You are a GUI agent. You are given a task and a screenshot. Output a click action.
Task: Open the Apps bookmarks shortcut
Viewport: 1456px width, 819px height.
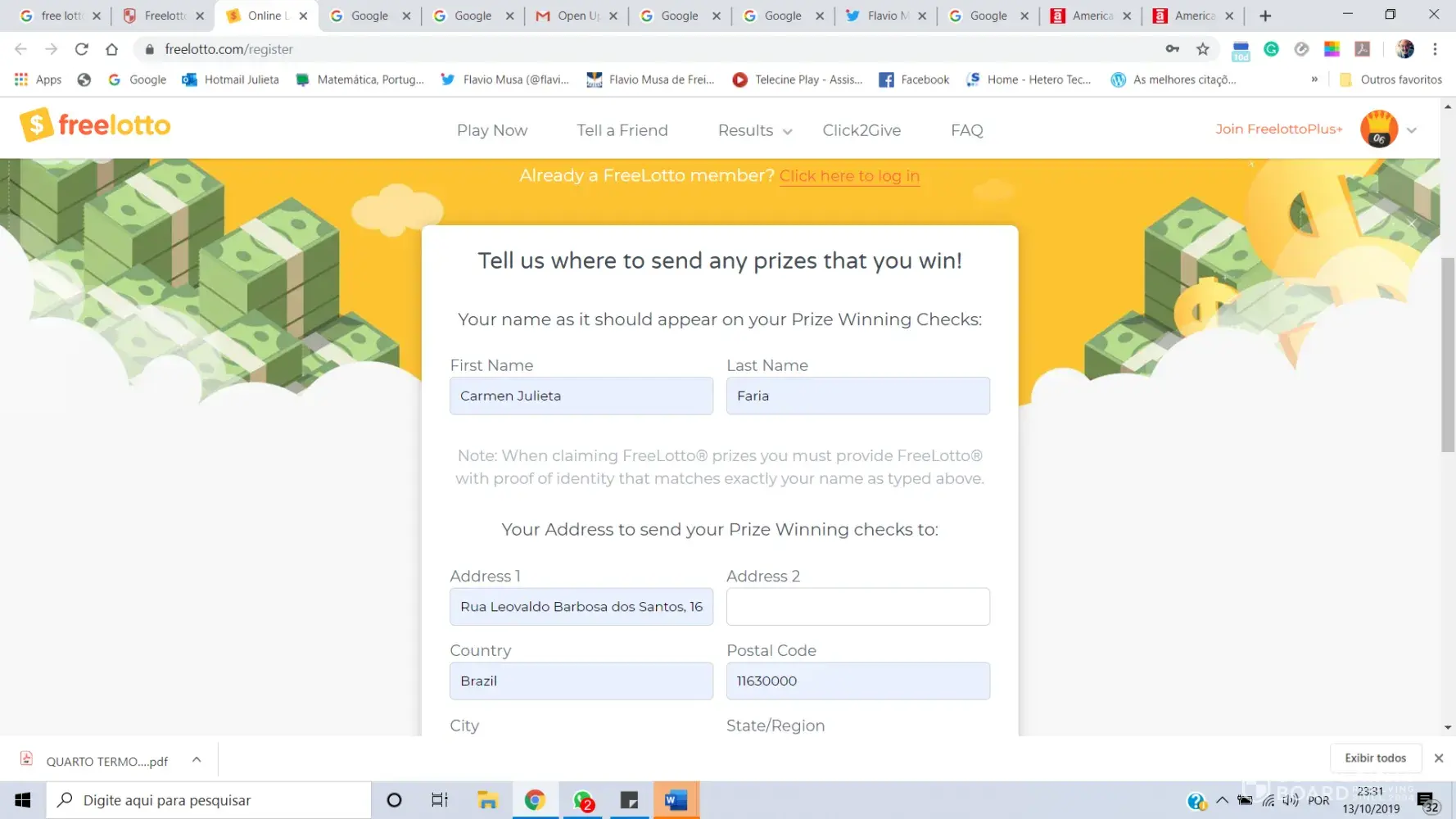point(38,79)
